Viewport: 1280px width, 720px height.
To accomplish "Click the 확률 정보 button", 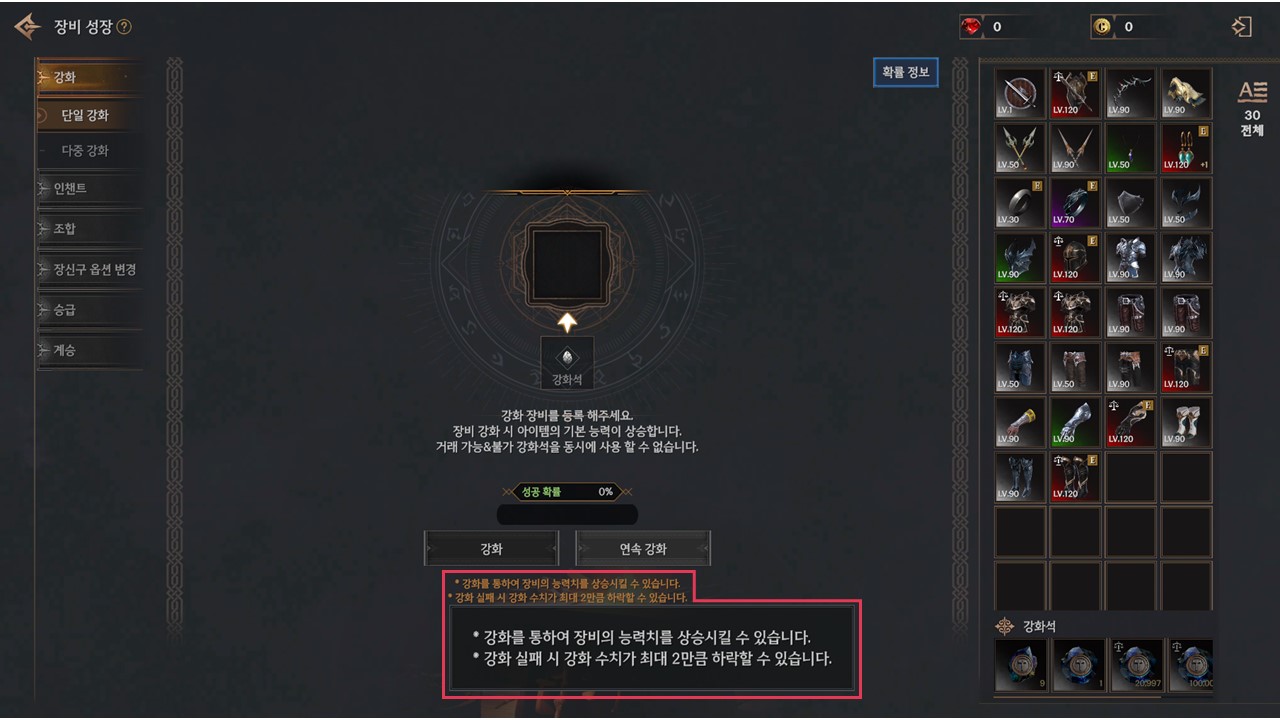I will click(906, 72).
